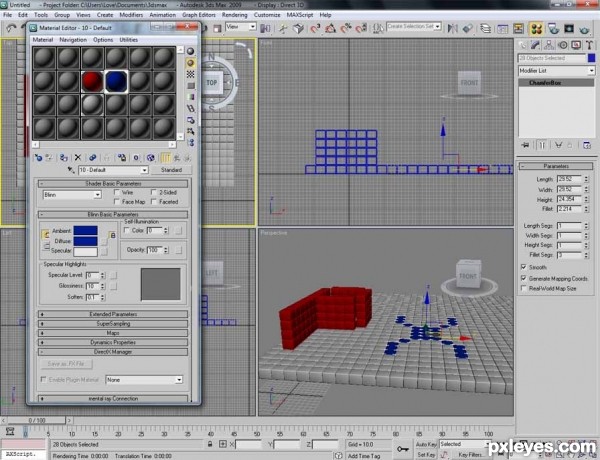Click Put to Library icon
600x460 pixels.
122,158
